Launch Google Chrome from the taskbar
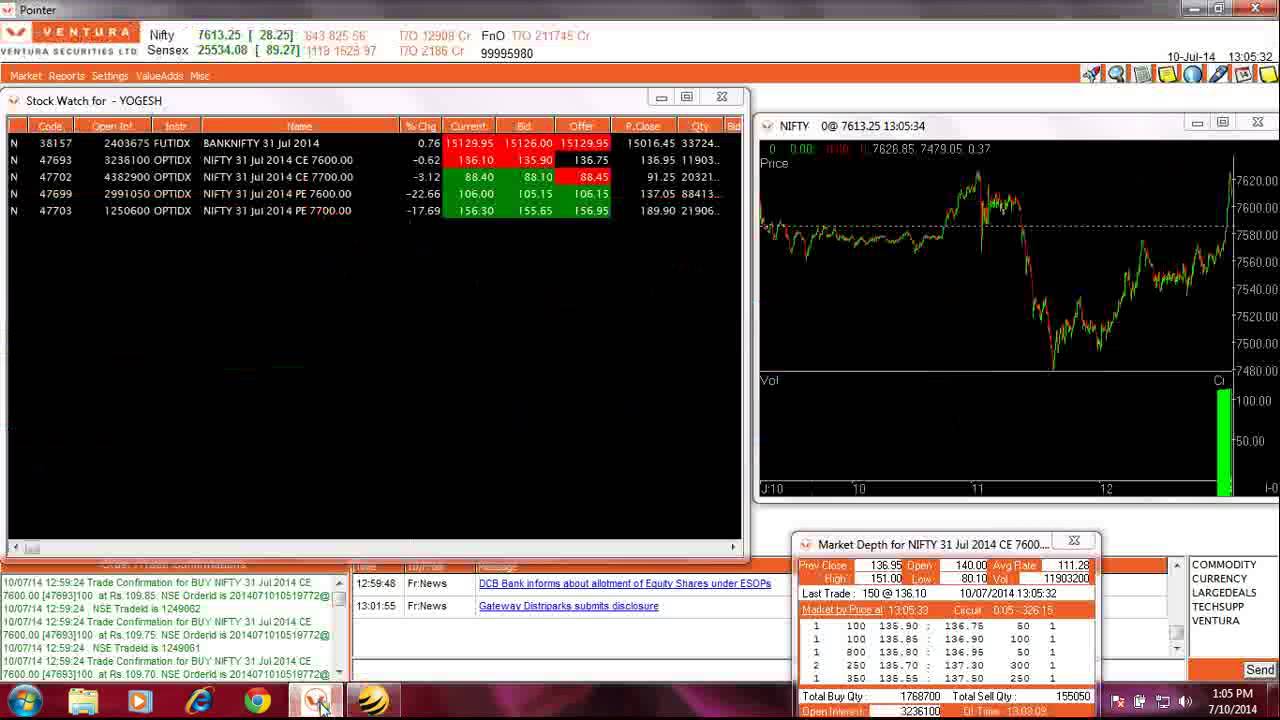The width and height of the screenshot is (1280, 720). coord(257,701)
